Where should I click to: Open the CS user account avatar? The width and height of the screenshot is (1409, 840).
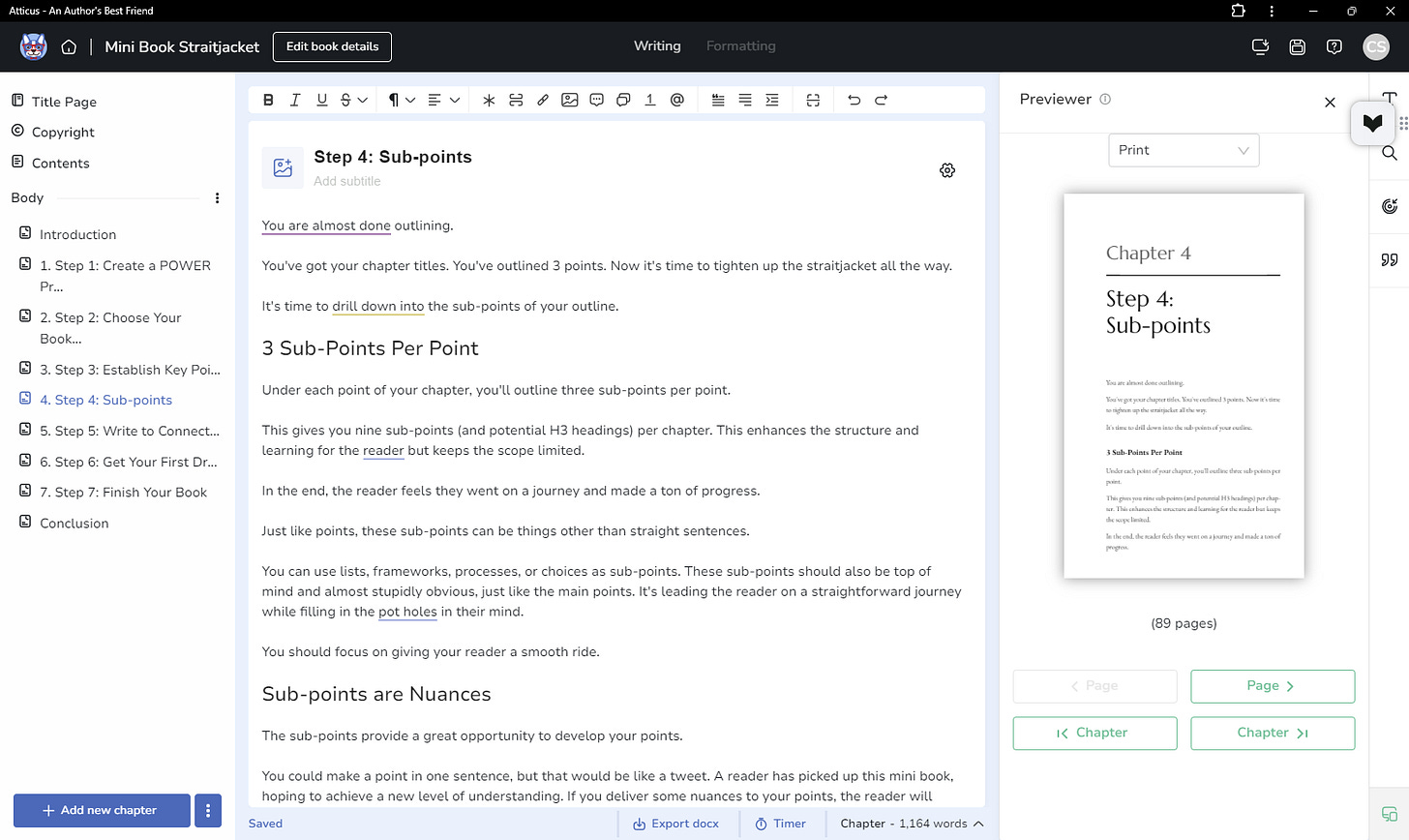[x=1376, y=46]
